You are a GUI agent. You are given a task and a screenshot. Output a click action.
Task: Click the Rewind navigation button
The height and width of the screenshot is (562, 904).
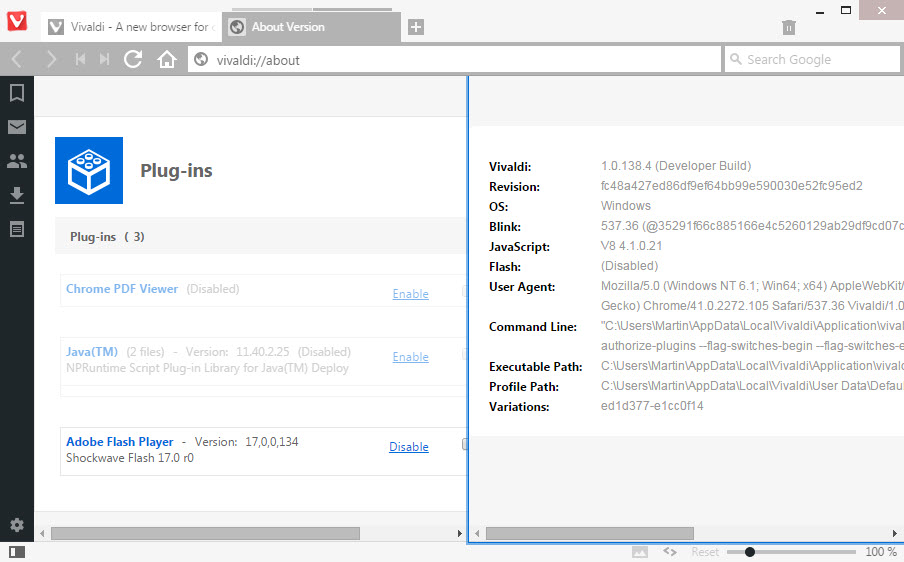[x=80, y=59]
